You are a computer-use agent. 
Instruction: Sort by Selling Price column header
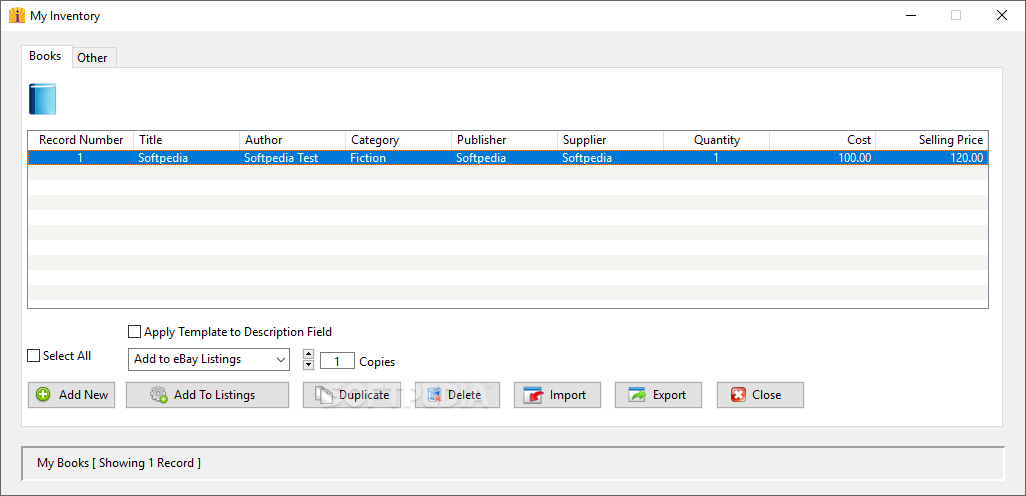[932, 140]
